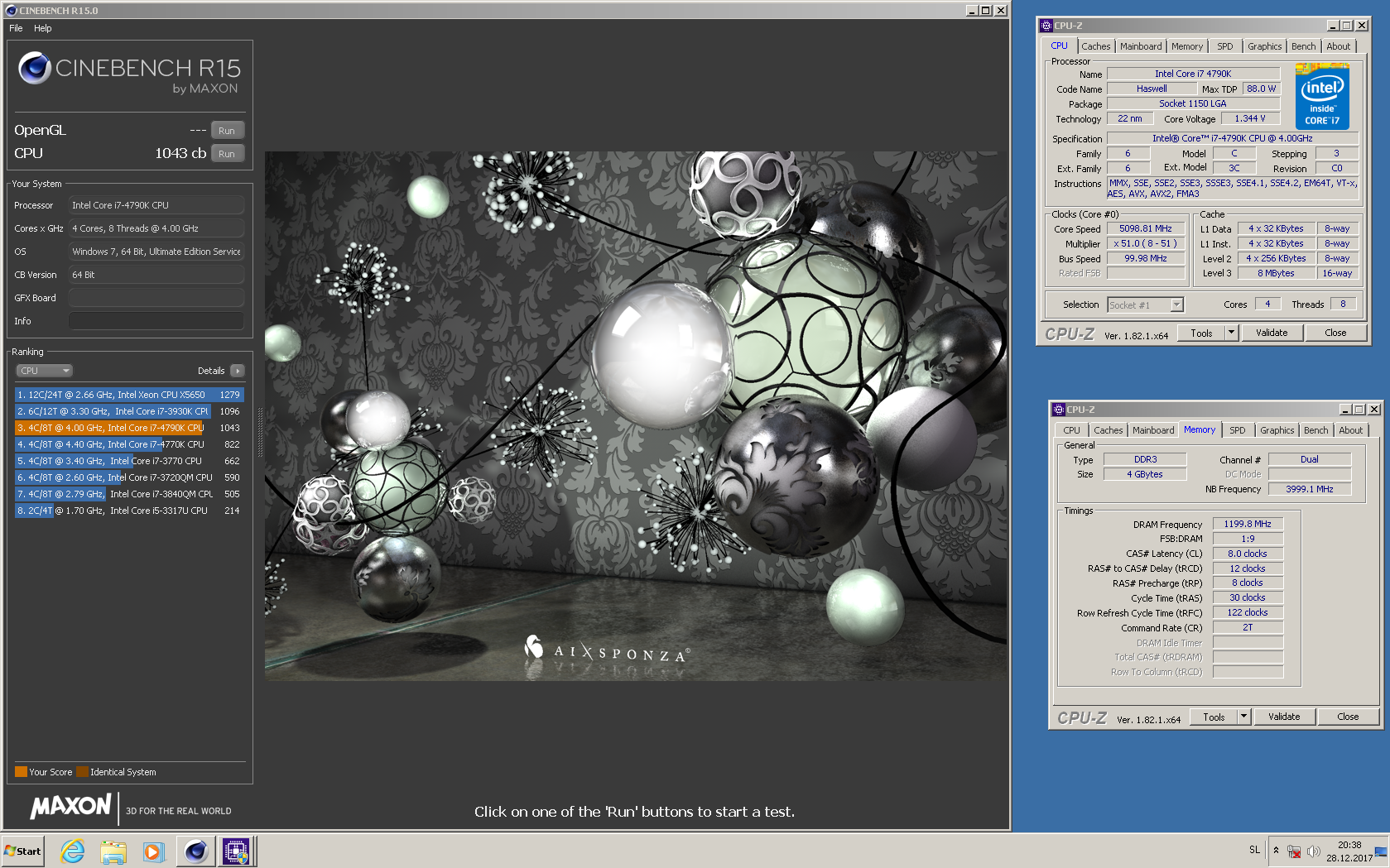Click the Core Speed 5098.81 MHz value
The width and height of the screenshot is (1390, 868).
[x=1146, y=229]
